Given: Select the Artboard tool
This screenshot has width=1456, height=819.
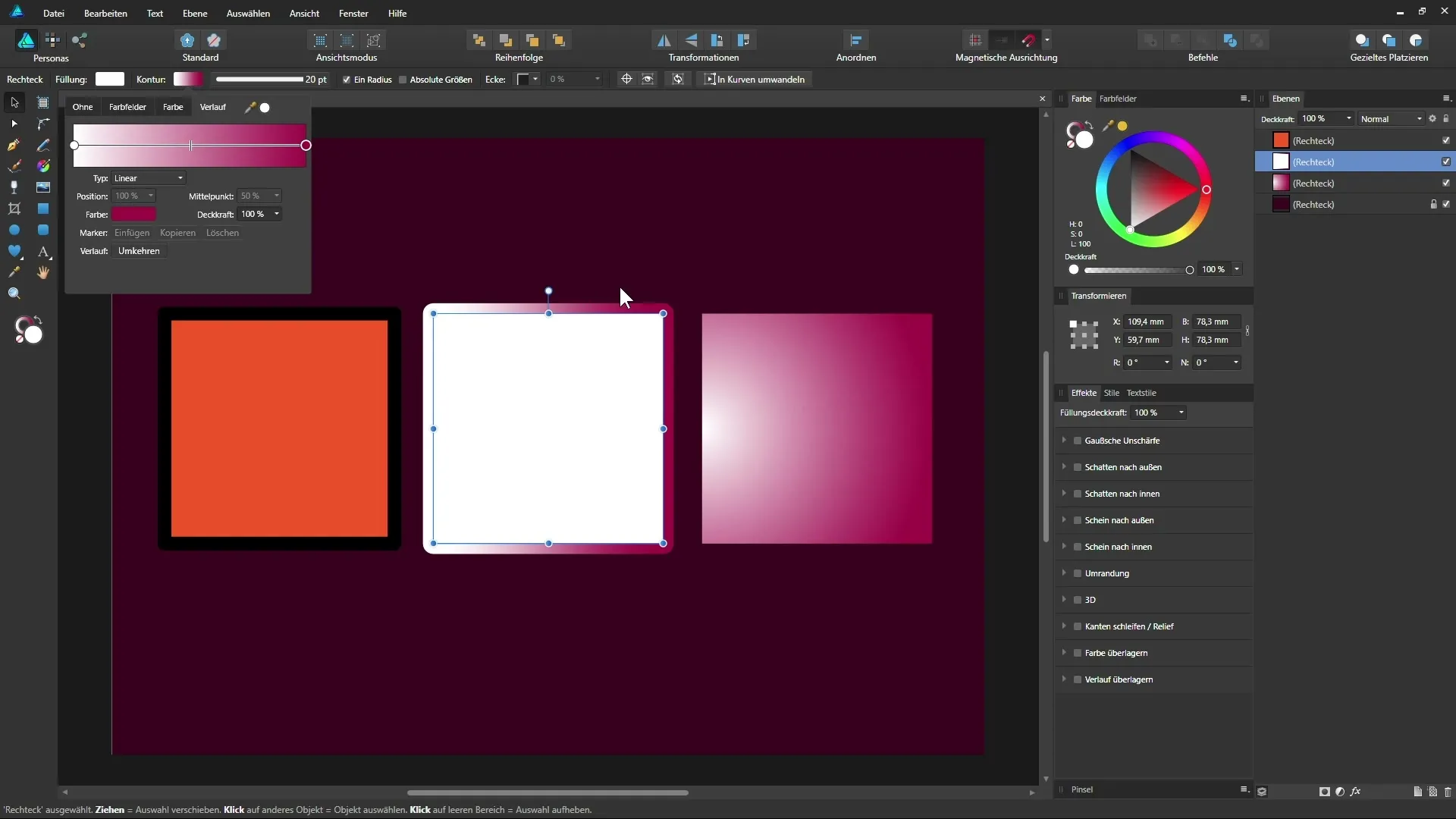Looking at the screenshot, I should click(x=43, y=102).
